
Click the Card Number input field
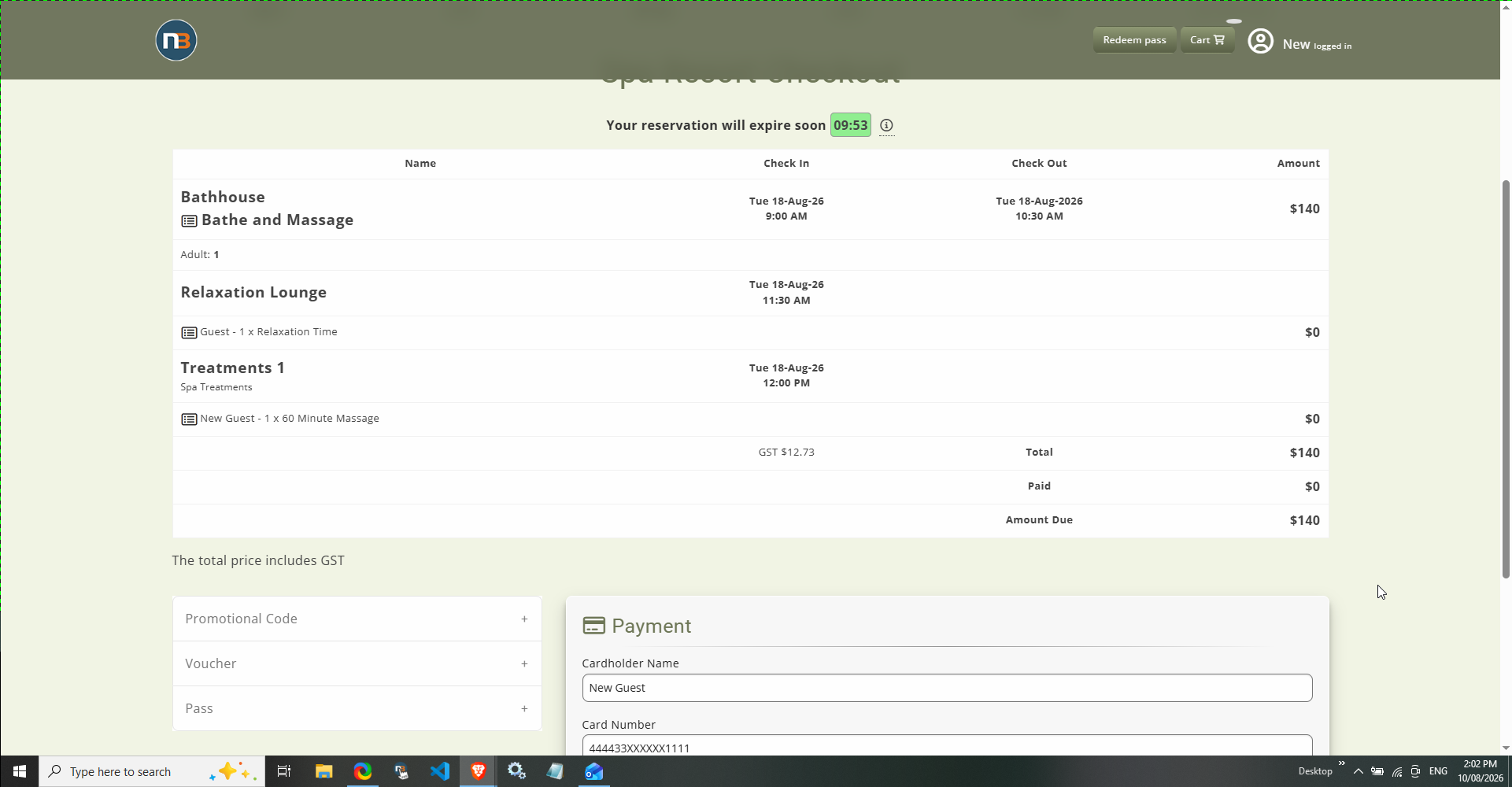[x=947, y=746]
